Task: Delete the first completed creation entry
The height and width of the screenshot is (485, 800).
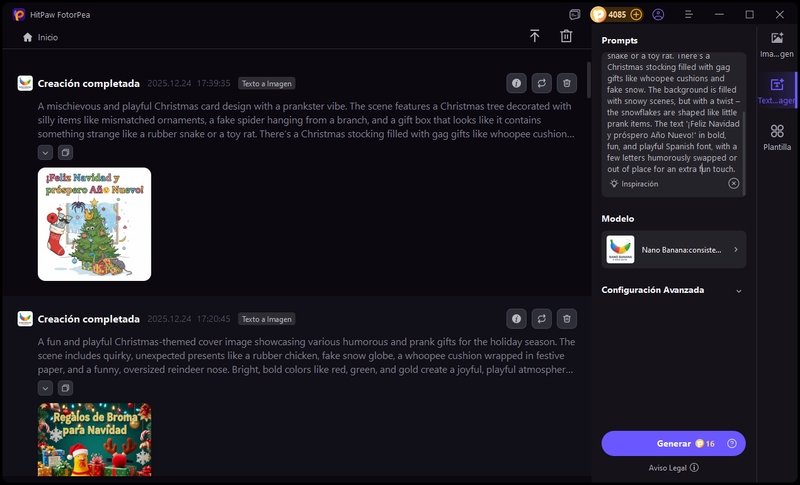Action: tap(567, 84)
